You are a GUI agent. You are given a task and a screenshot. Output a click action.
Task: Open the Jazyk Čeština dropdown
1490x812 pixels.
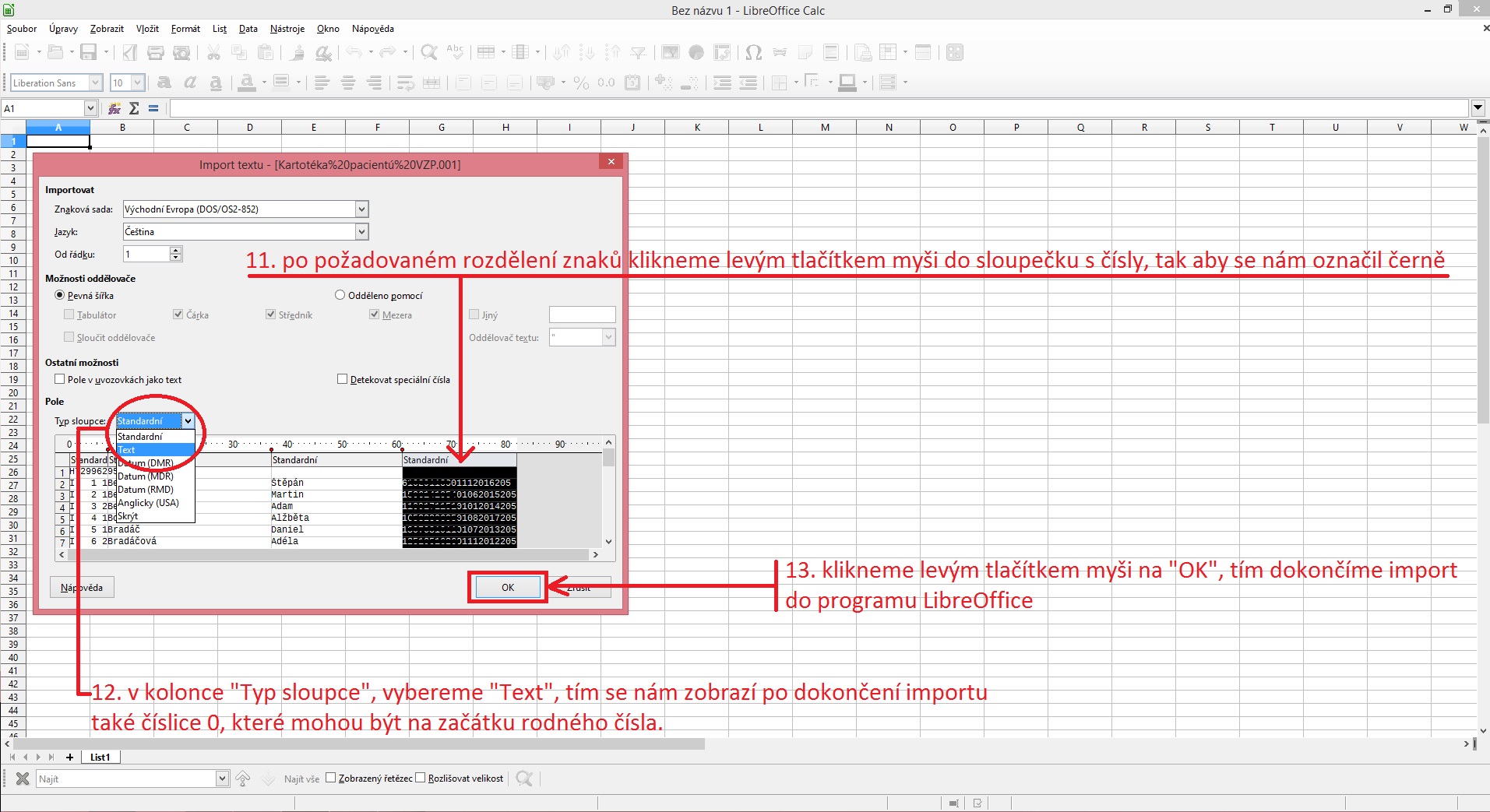361,231
